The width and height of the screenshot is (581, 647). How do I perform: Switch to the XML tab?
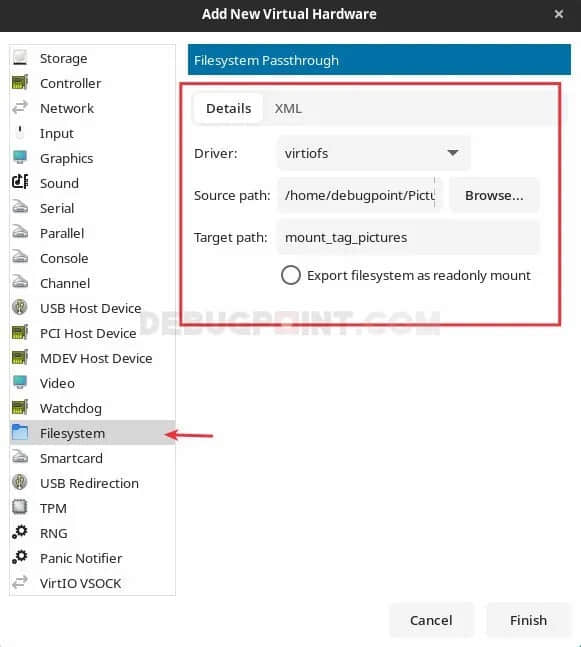tap(288, 109)
